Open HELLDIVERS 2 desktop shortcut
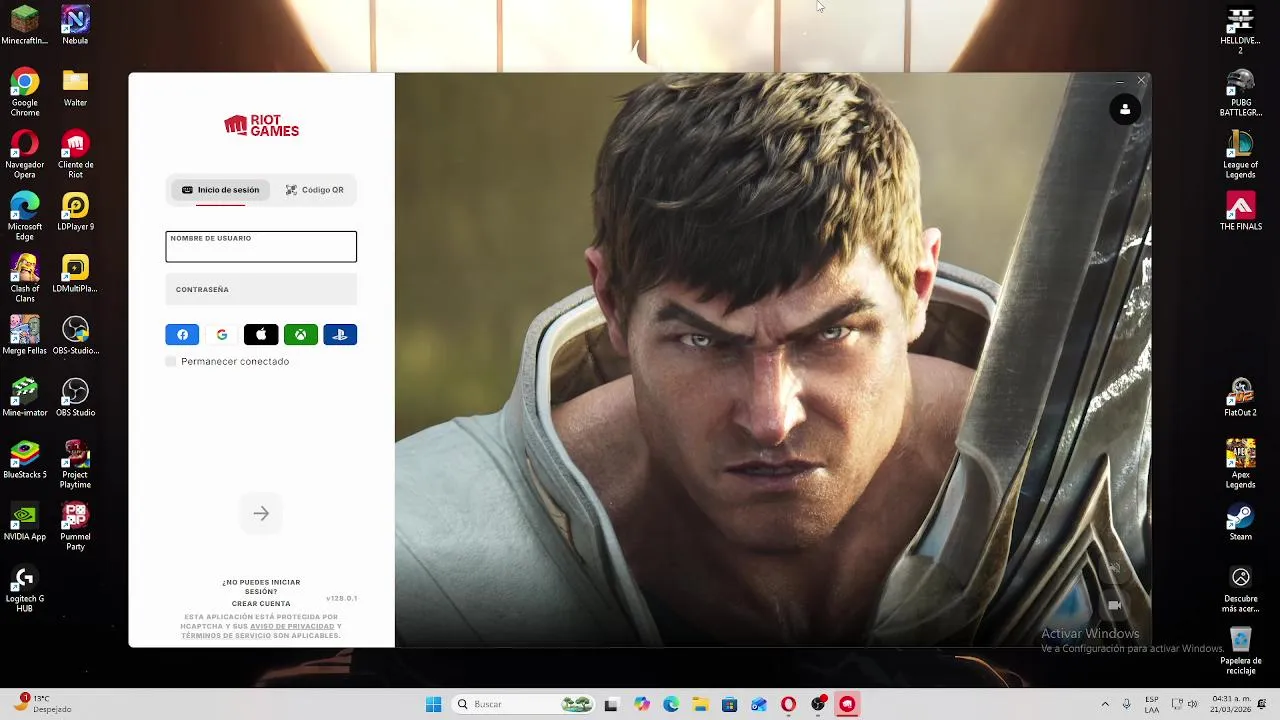The width and height of the screenshot is (1280, 720). pos(1240,31)
